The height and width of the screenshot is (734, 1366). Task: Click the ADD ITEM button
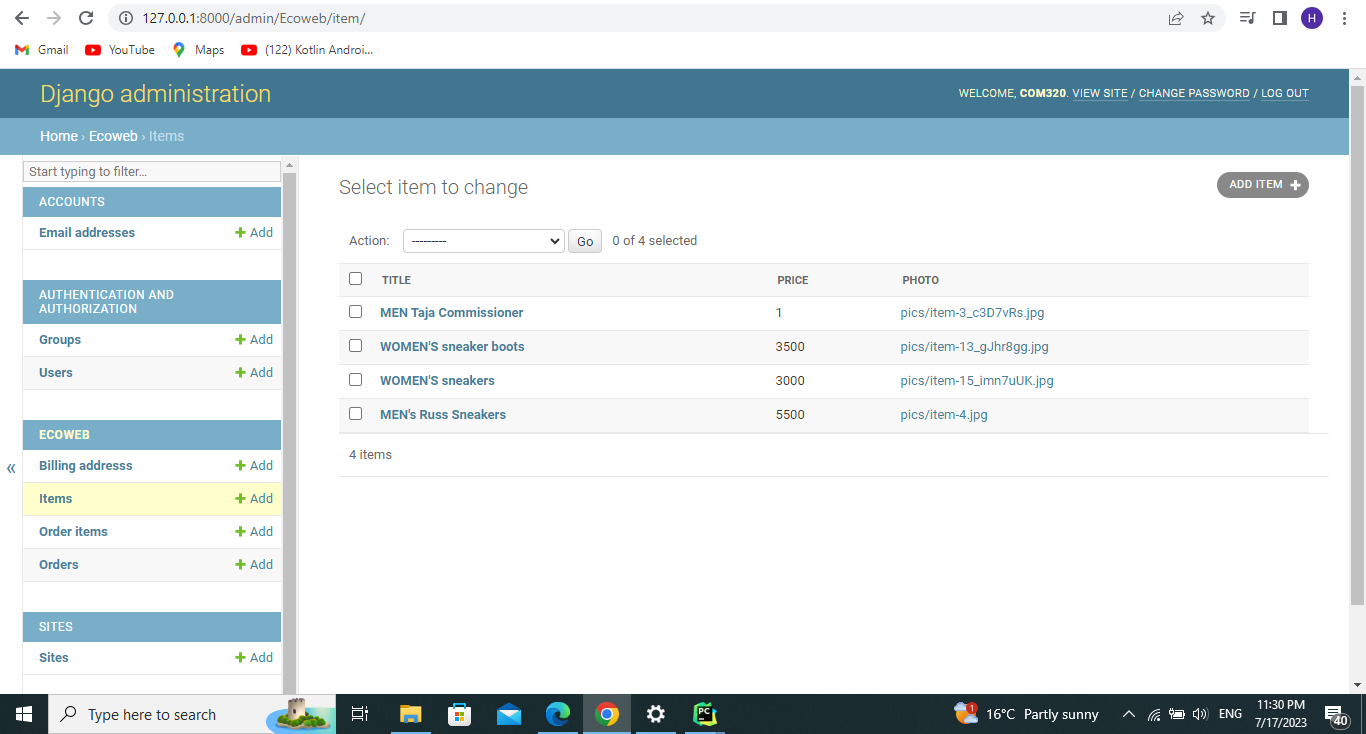click(x=1262, y=184)
